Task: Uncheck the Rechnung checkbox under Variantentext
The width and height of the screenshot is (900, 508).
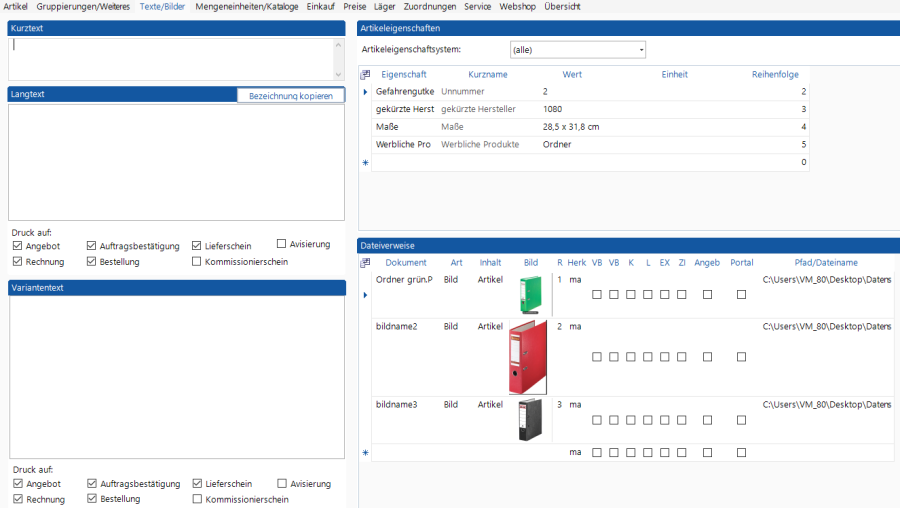Action: tap(18, 499)
